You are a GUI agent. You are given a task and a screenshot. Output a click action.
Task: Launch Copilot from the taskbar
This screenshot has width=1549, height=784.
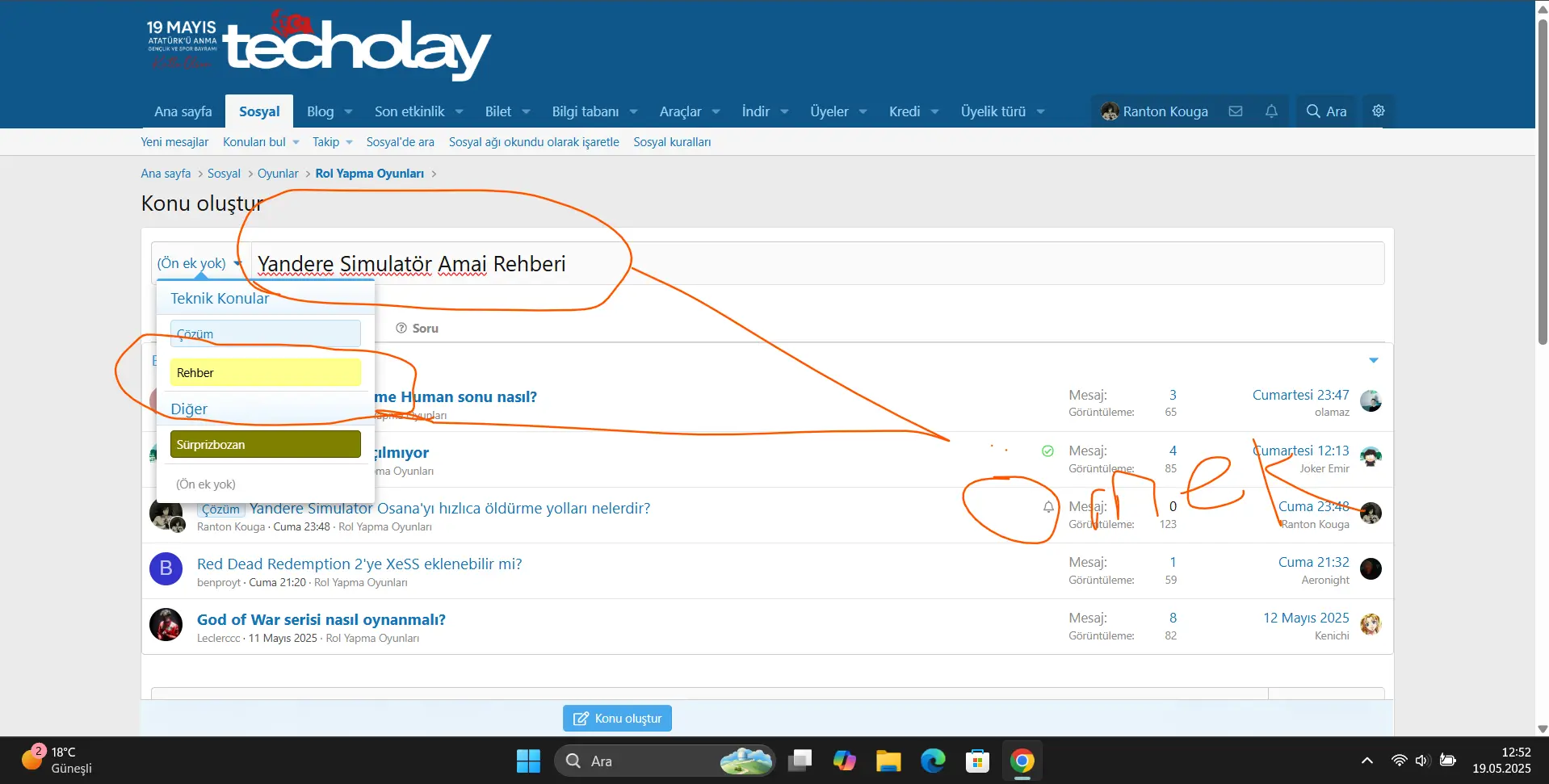845,761
